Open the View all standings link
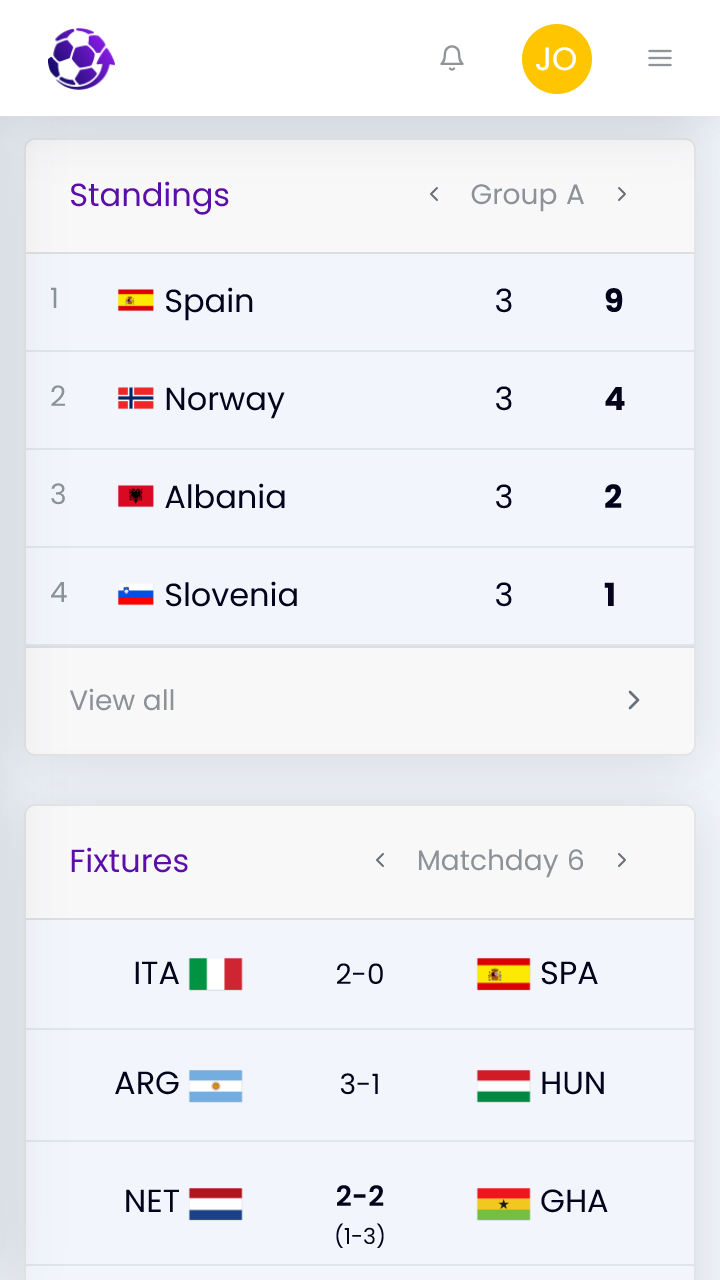 tap(122, 700)
